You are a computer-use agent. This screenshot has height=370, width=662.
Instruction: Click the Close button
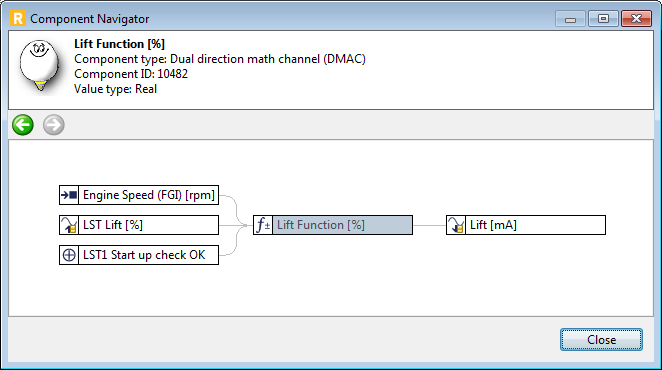[x=602, y=340]
